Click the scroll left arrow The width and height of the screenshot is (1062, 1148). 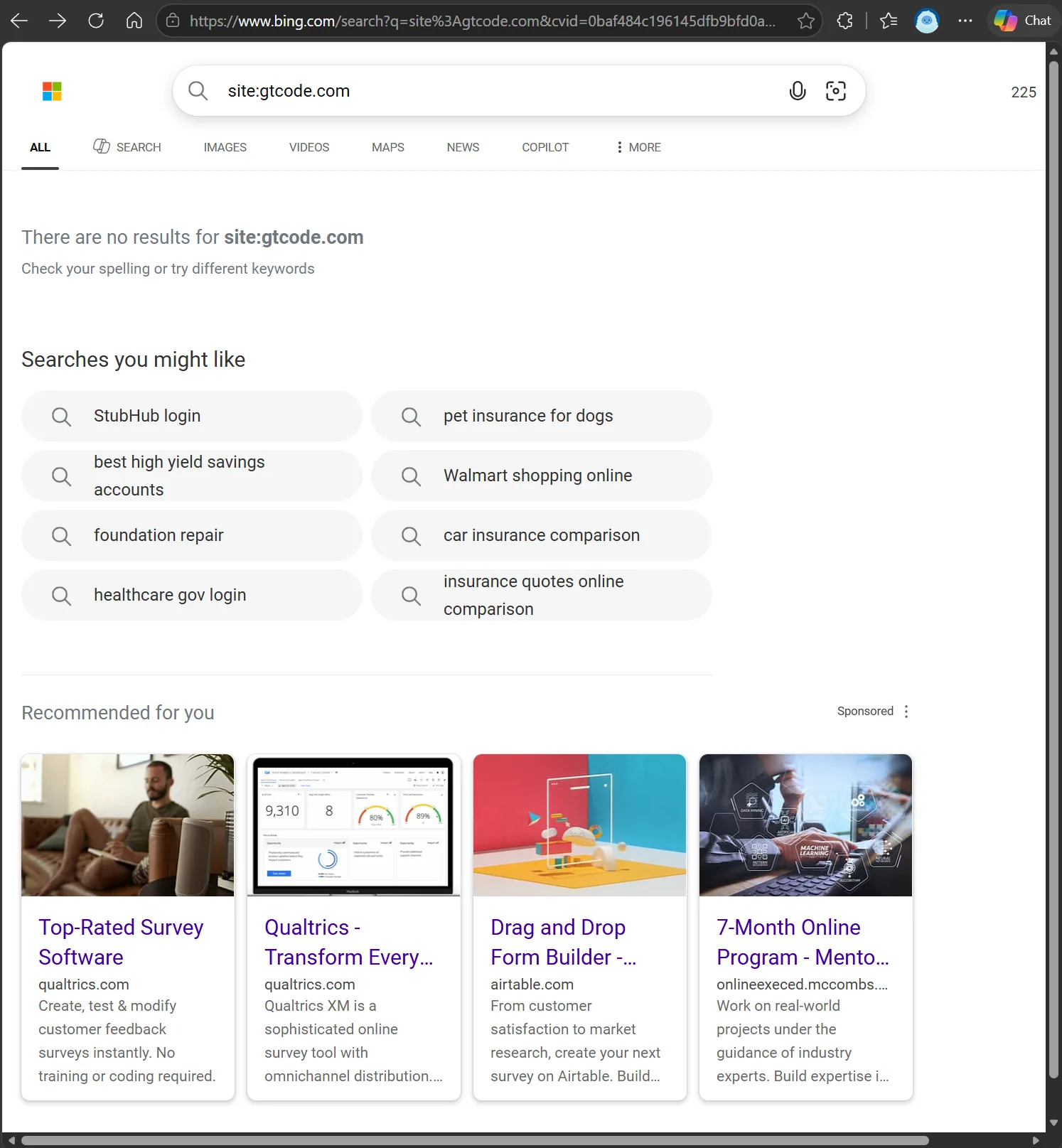pos(11,1140)
